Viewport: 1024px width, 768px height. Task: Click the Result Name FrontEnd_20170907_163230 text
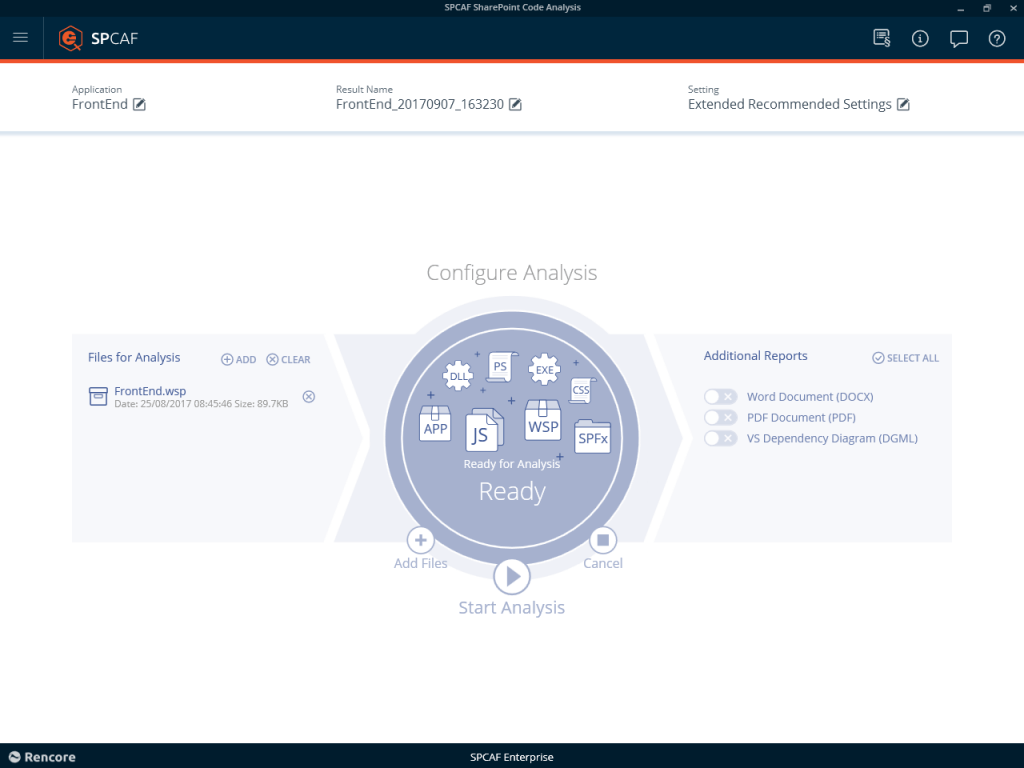[420, 104]
